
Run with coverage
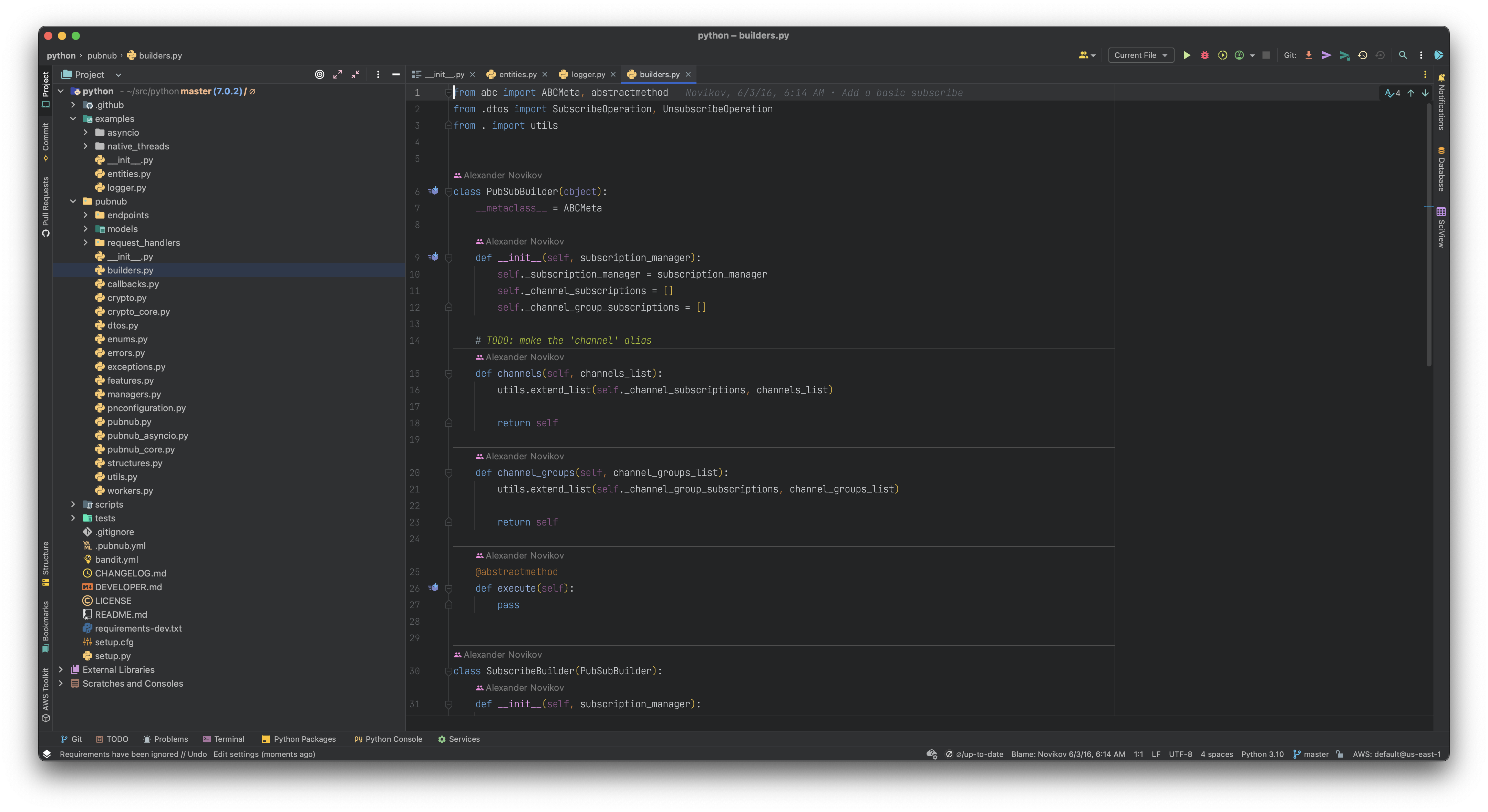point(1223,55)
